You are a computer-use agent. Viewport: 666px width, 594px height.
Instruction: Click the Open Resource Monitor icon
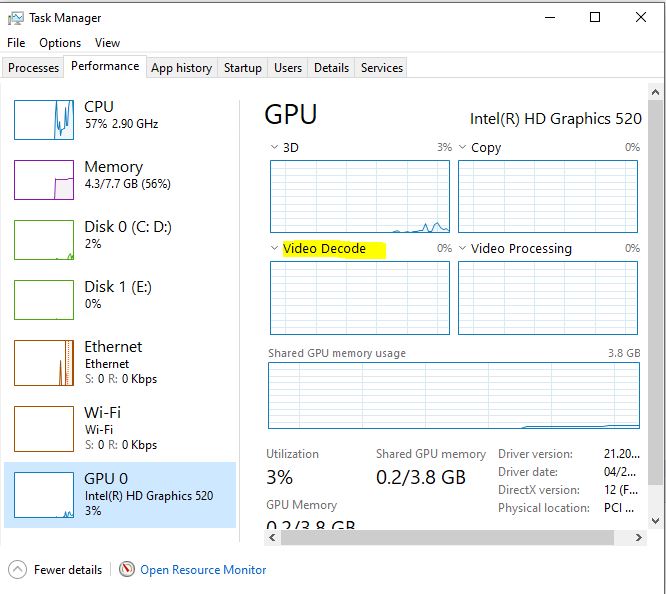(x=127, y=570)
